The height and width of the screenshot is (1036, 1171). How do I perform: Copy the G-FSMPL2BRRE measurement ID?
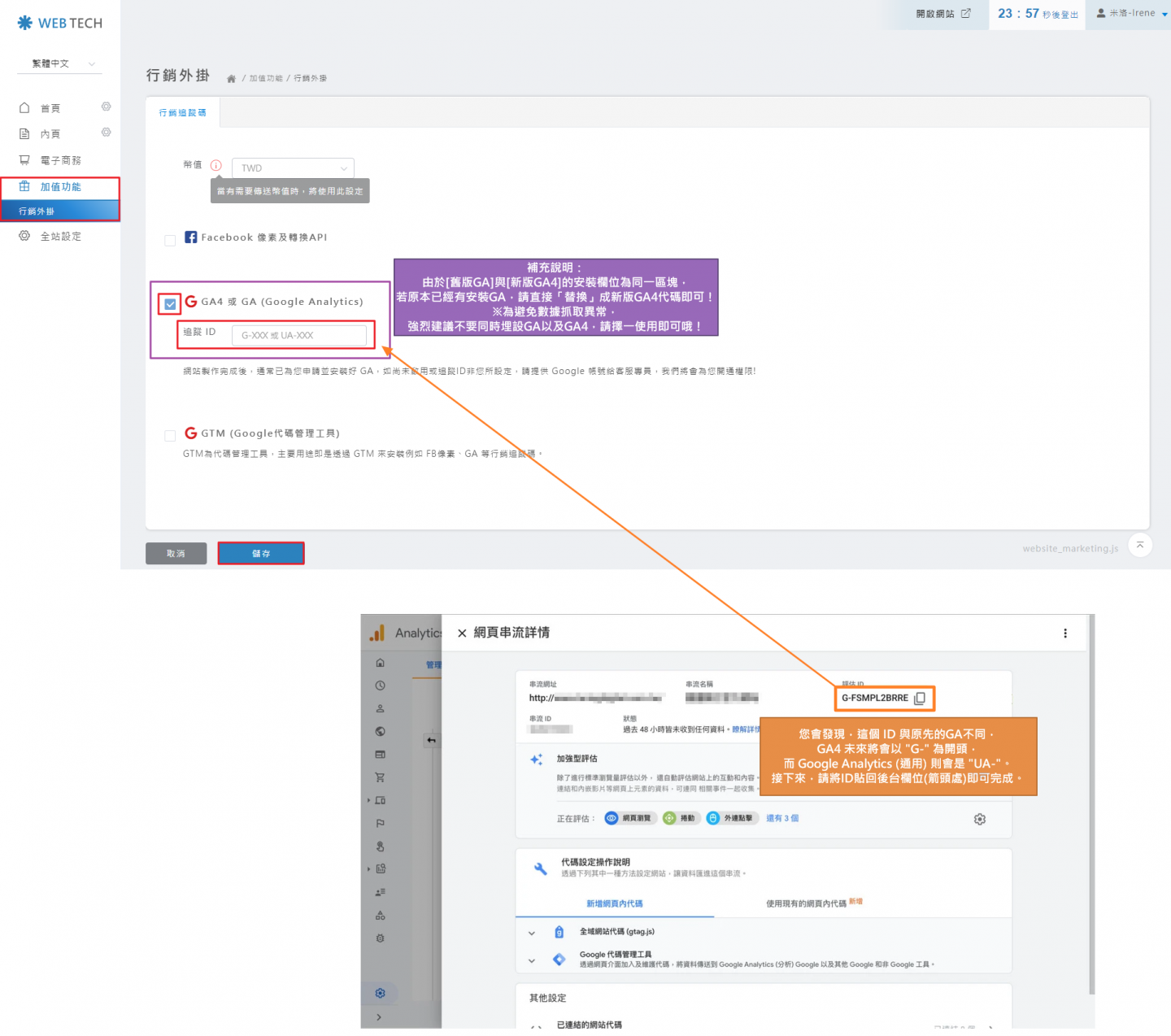(920, 699)
